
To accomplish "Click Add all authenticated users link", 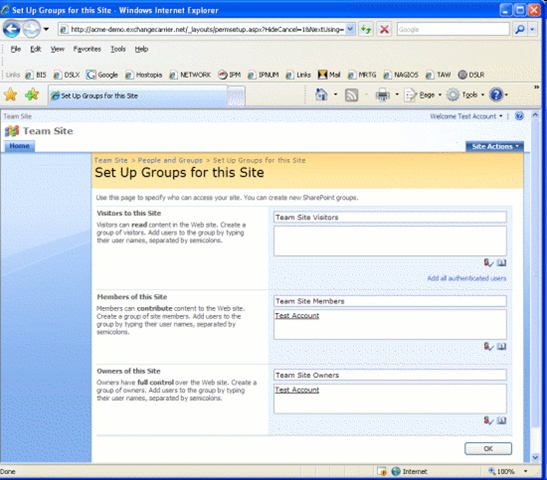I will click(x=466, y=278).
